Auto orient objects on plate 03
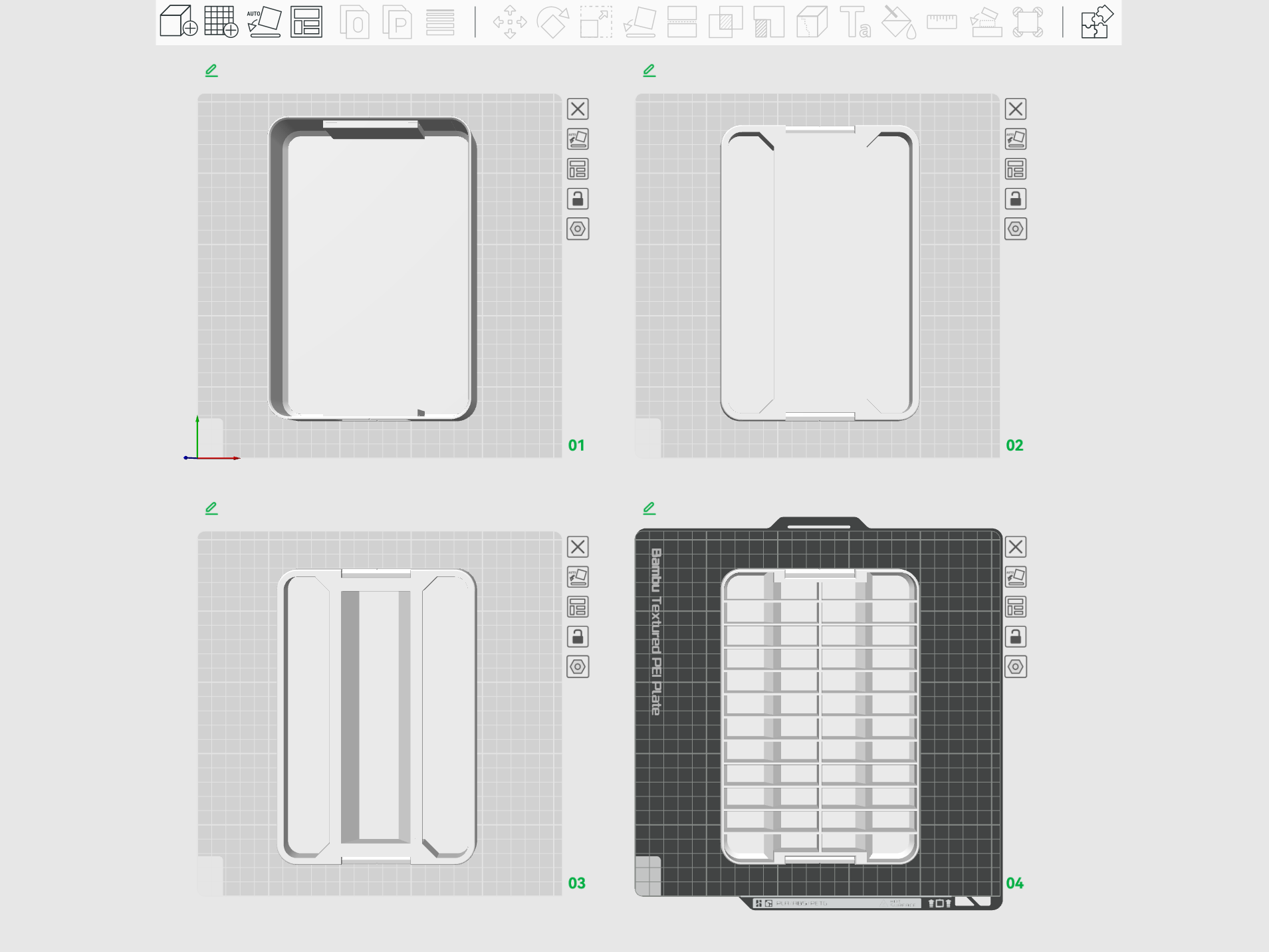 click(x=578, y=577)
